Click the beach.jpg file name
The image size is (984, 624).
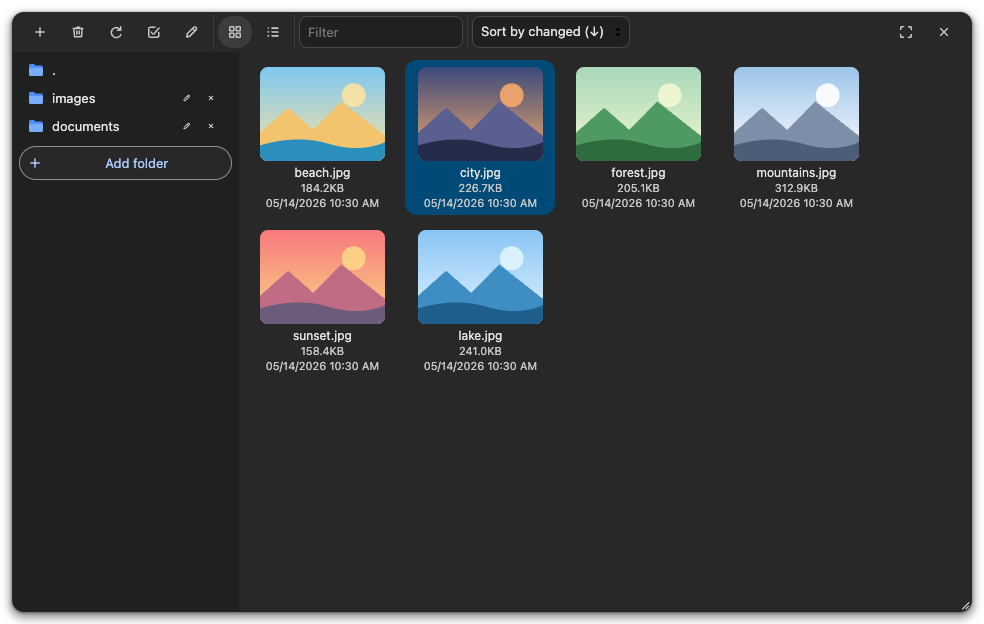323,173
